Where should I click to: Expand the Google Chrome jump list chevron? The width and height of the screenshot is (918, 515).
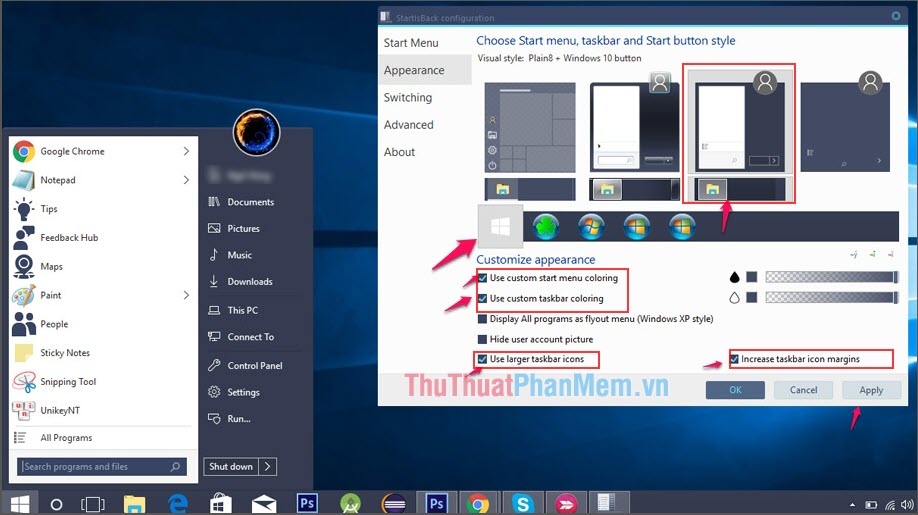186,152
